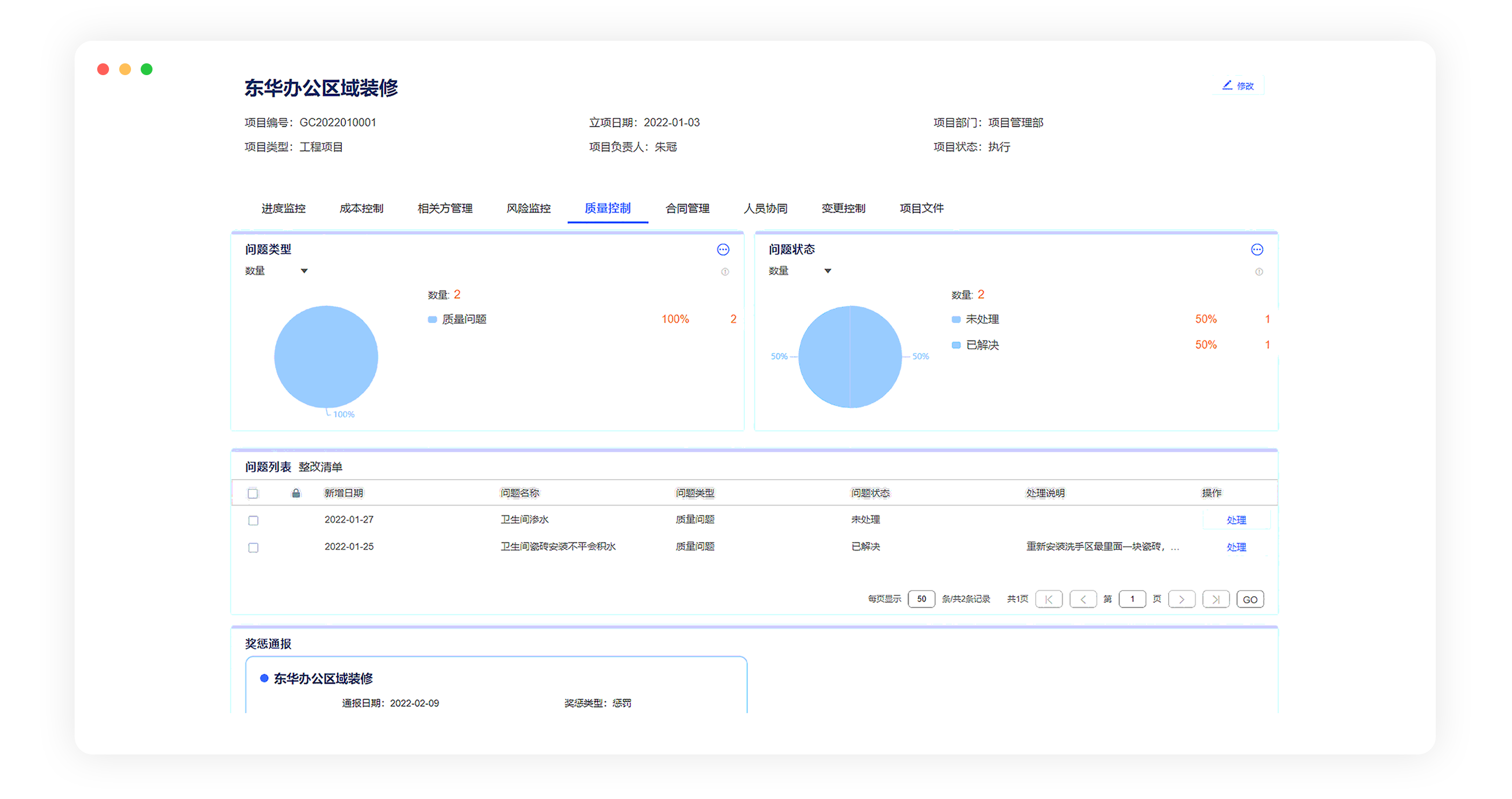Viewport: 1512px width, 799px height.
Task: Expand 数量 dropdown in 问题状态 panel
Action: tap(827, 271)
